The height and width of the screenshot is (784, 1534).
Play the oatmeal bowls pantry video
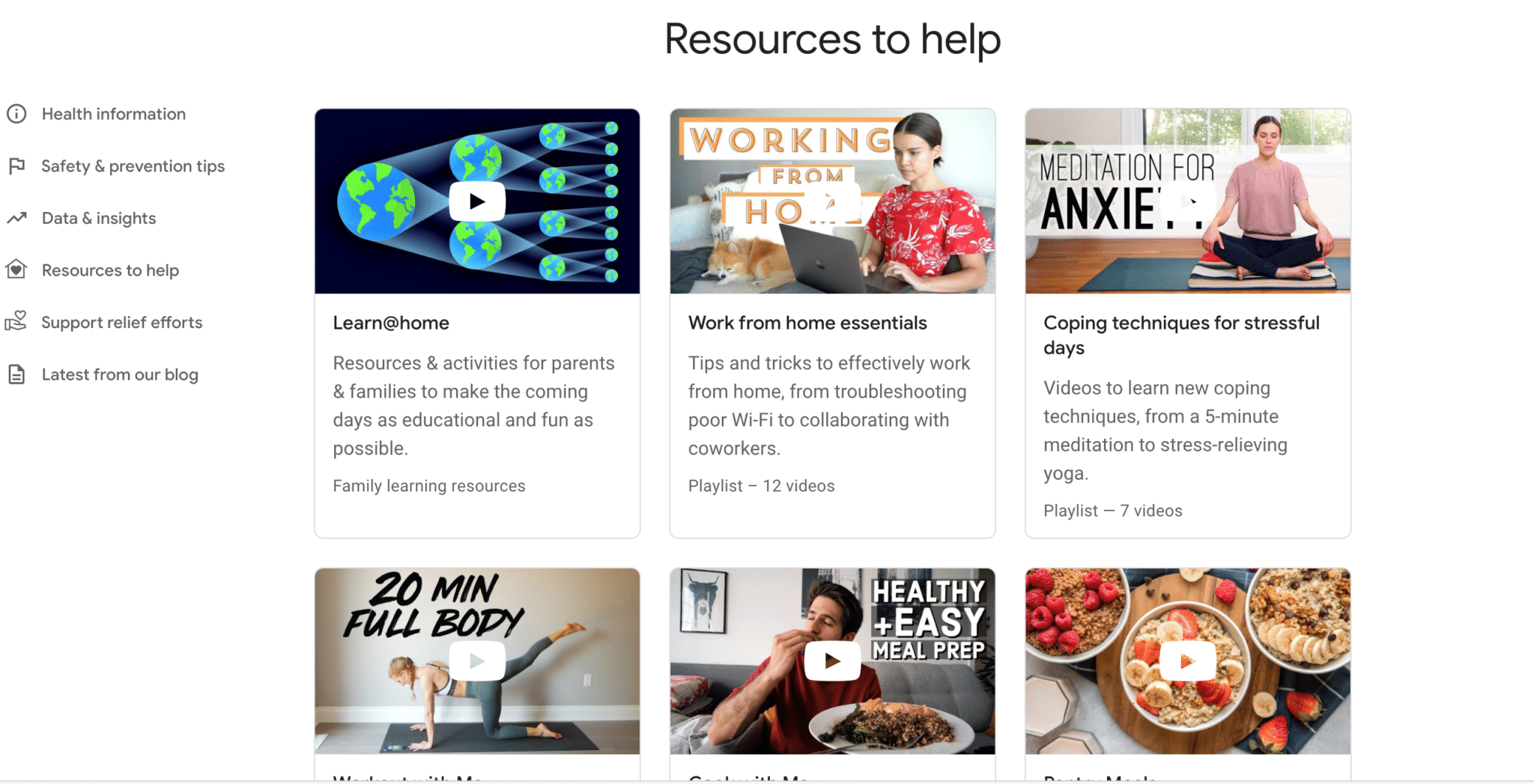coord(1187,660)
